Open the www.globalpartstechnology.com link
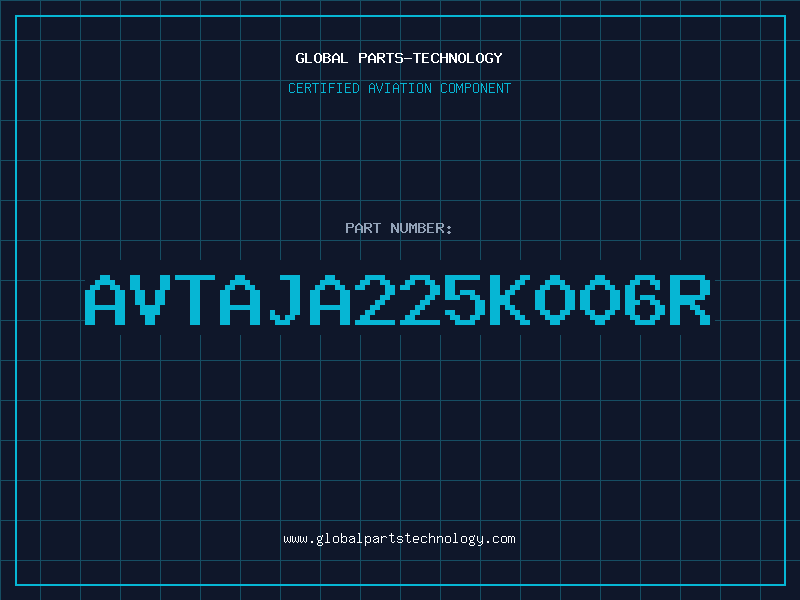 pyautogui.click(x=399, y=539)
